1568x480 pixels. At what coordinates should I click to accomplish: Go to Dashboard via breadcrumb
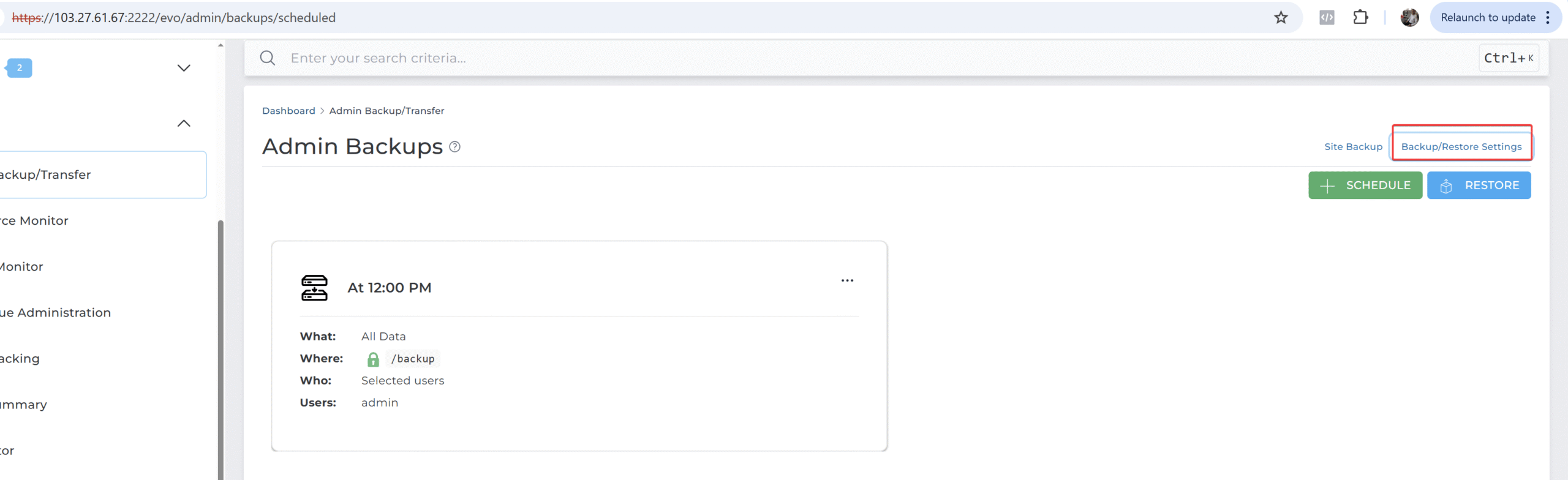pyautogui.click(x=288, y=111)
